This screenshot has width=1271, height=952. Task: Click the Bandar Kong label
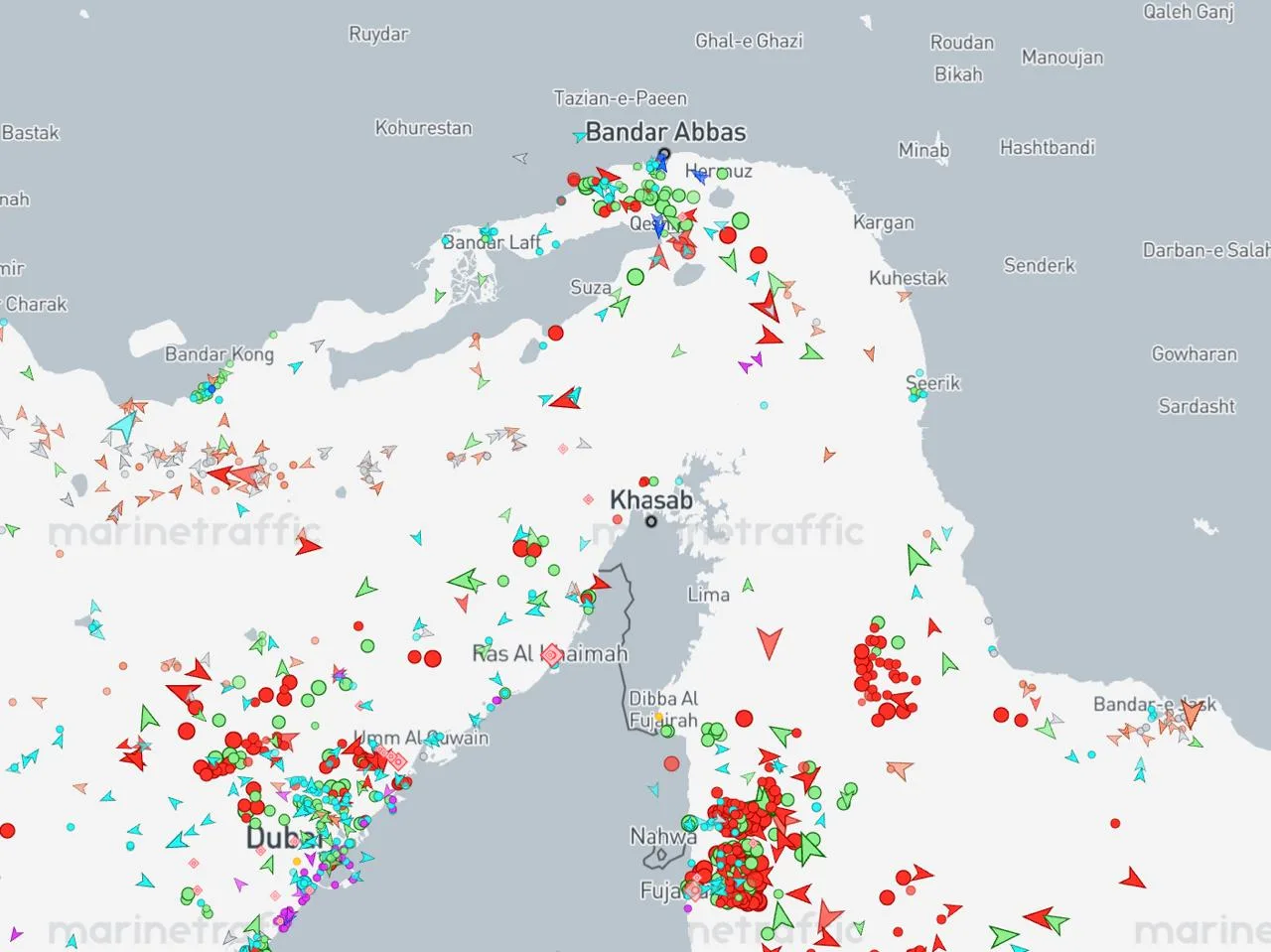pos(219,353)
